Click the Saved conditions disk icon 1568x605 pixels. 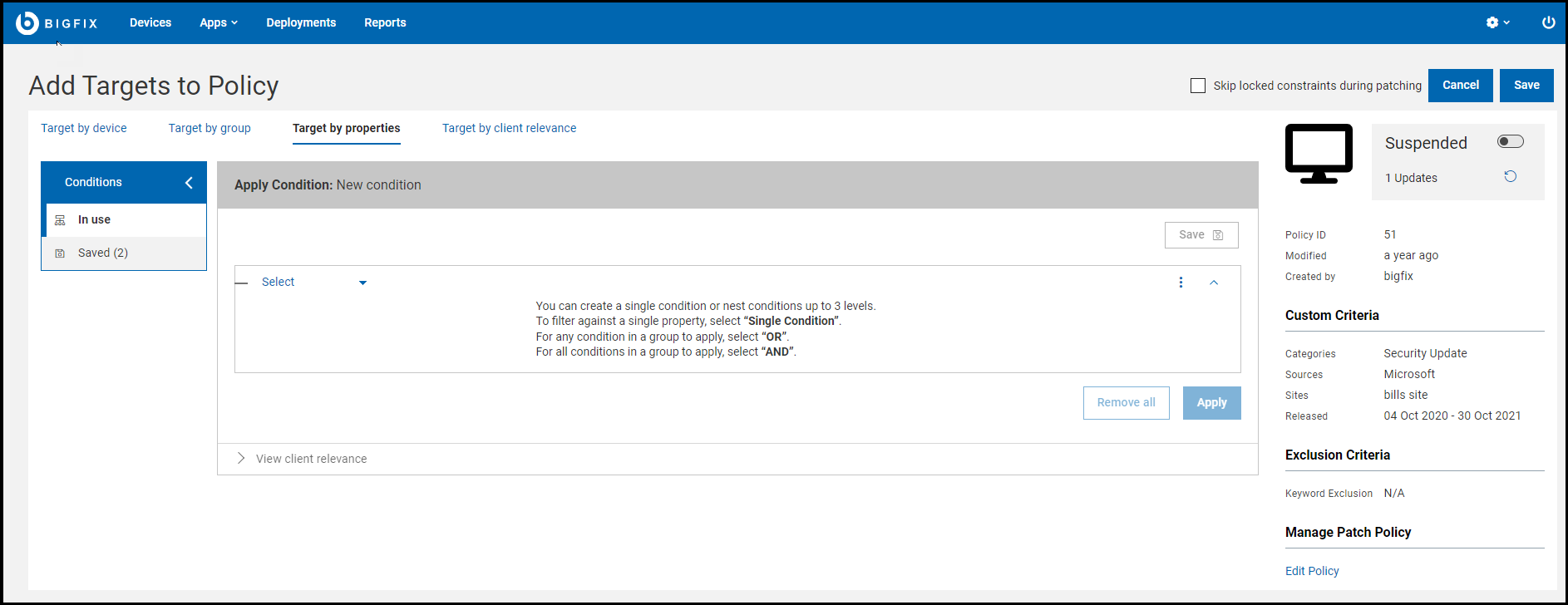click(x=60, y=253)
